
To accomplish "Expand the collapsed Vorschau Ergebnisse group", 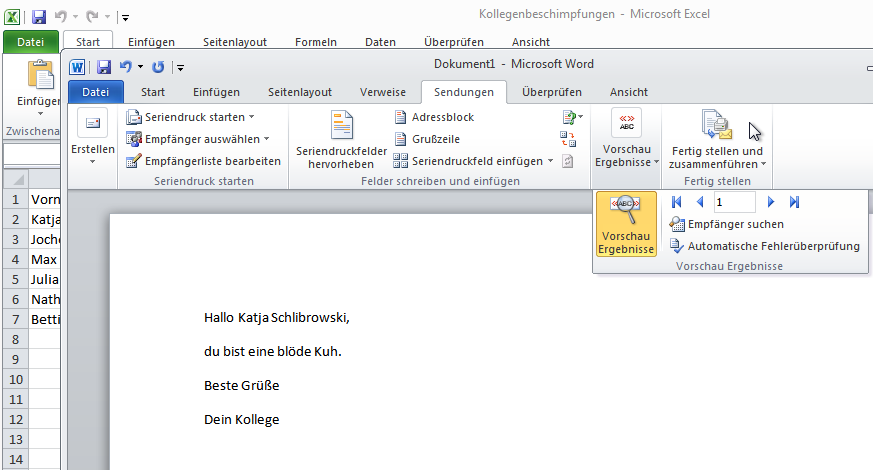I will tap(627, 139).
